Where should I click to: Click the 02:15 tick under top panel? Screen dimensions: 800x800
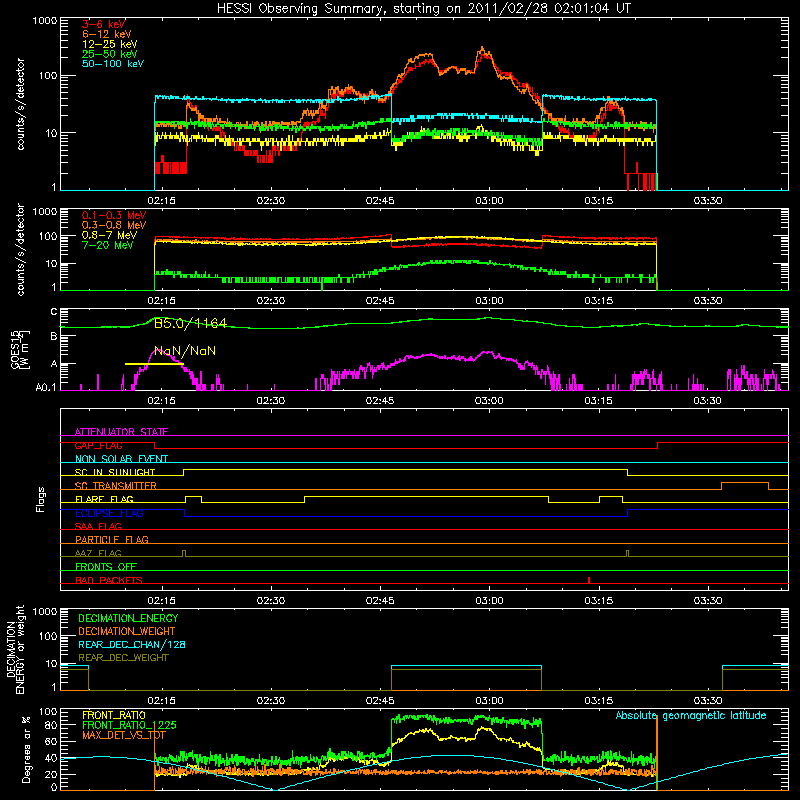pyautogui.click(x=161, y=201)
